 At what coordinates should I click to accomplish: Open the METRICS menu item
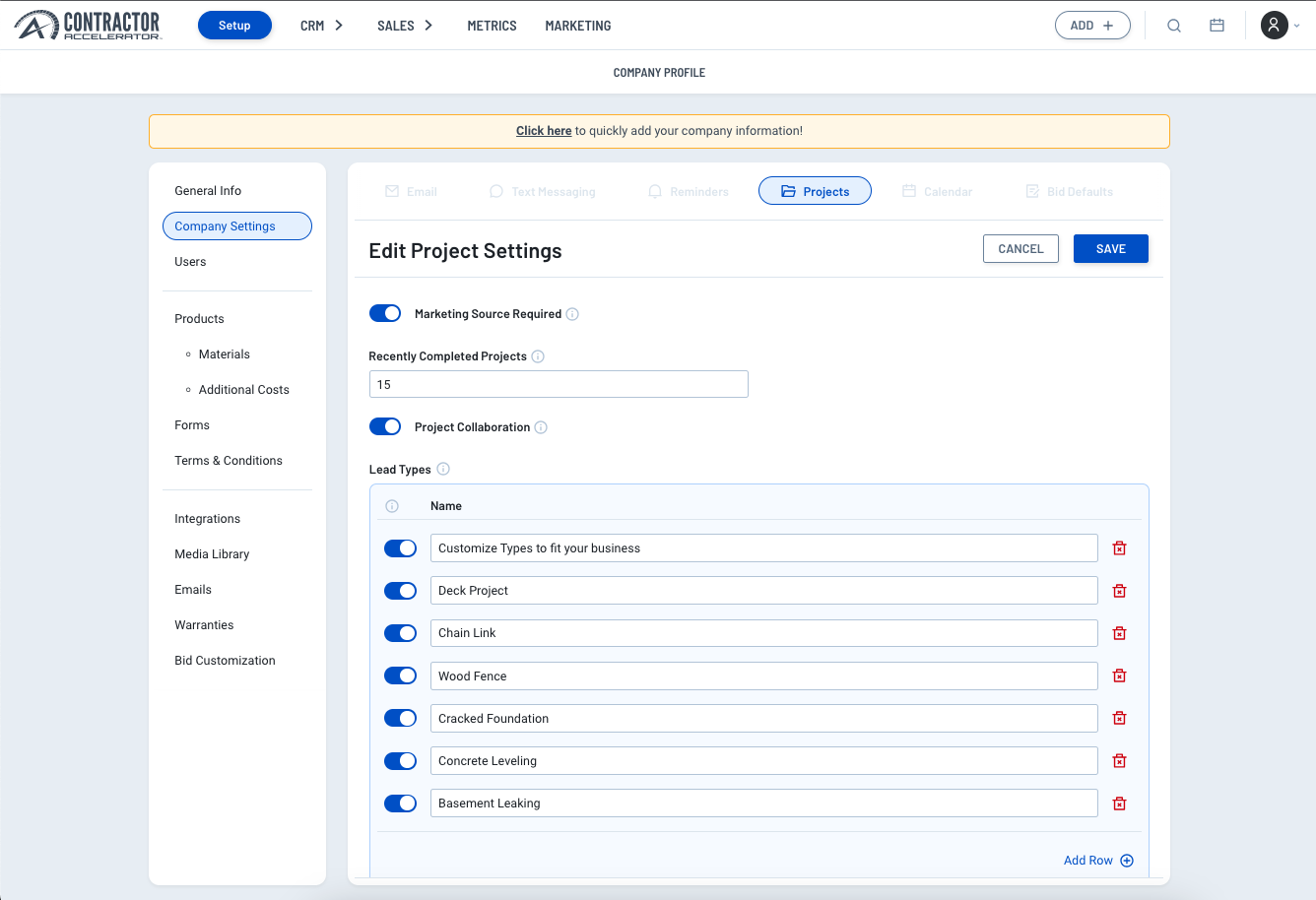click(492, 26)
